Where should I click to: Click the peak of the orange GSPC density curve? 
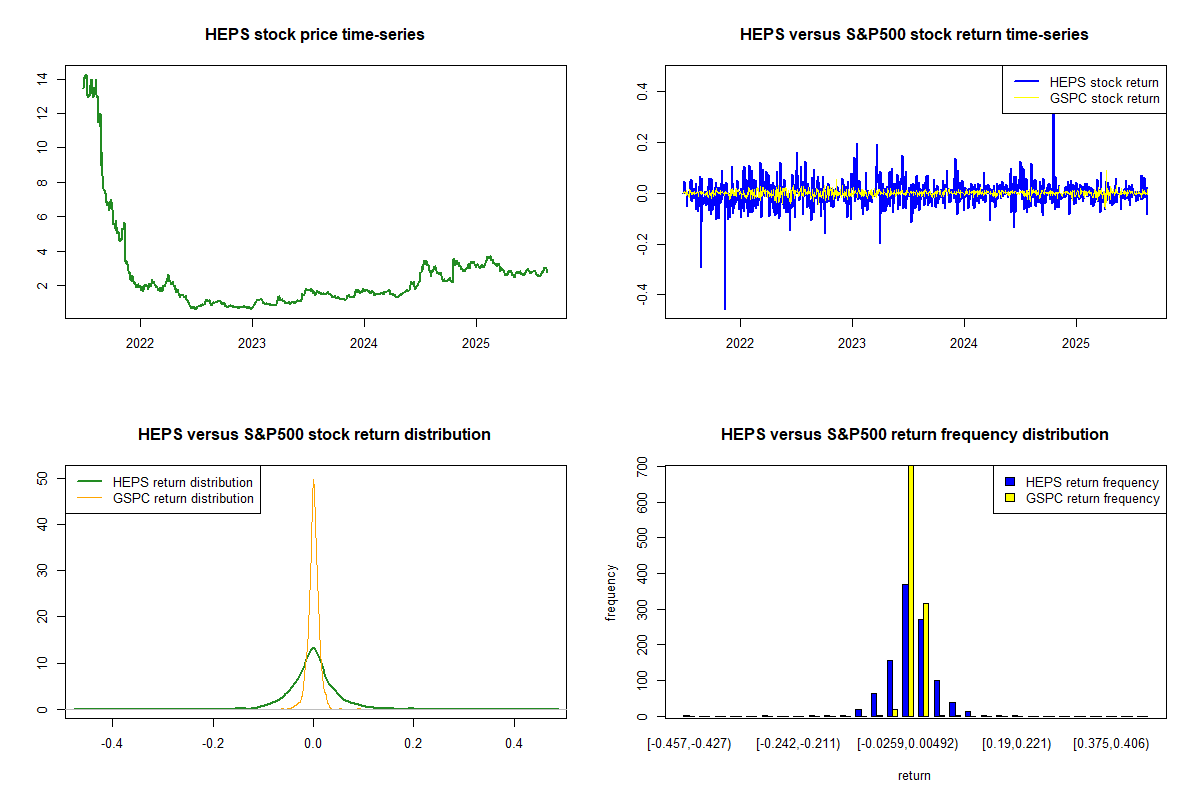click(313, 481)
